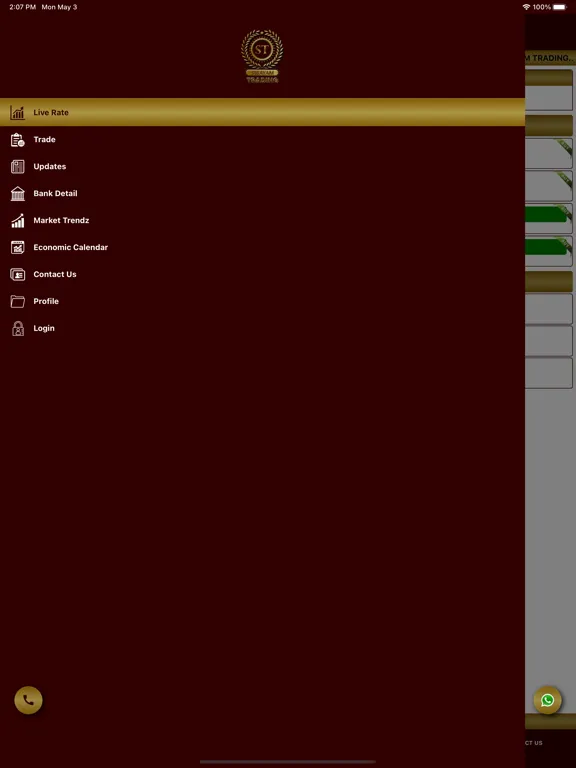Click the Economic Calendar icon
This screenshot has width=576, height=768.
[18, 247]
